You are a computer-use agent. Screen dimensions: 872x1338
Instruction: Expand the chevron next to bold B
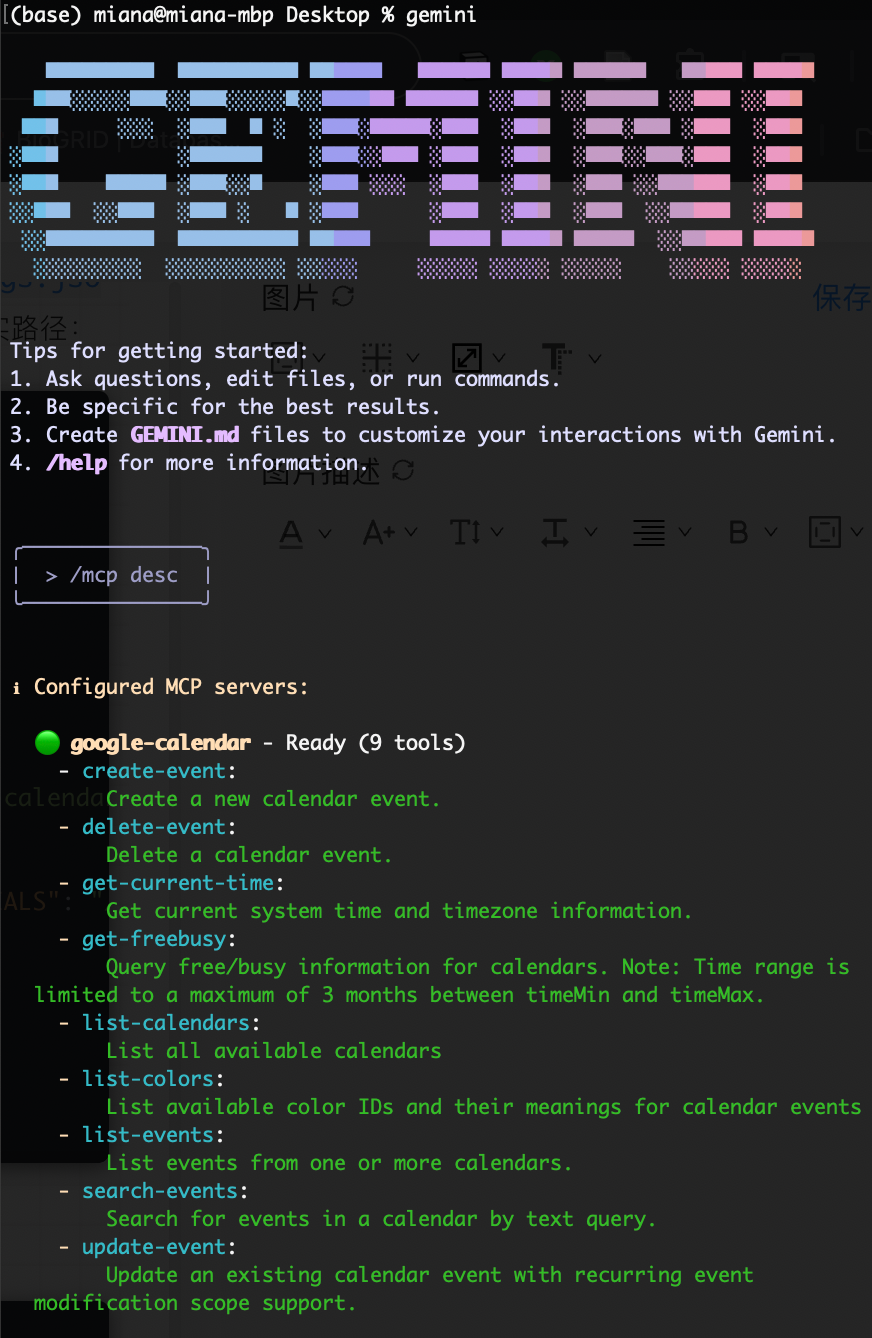coord(771,533)
